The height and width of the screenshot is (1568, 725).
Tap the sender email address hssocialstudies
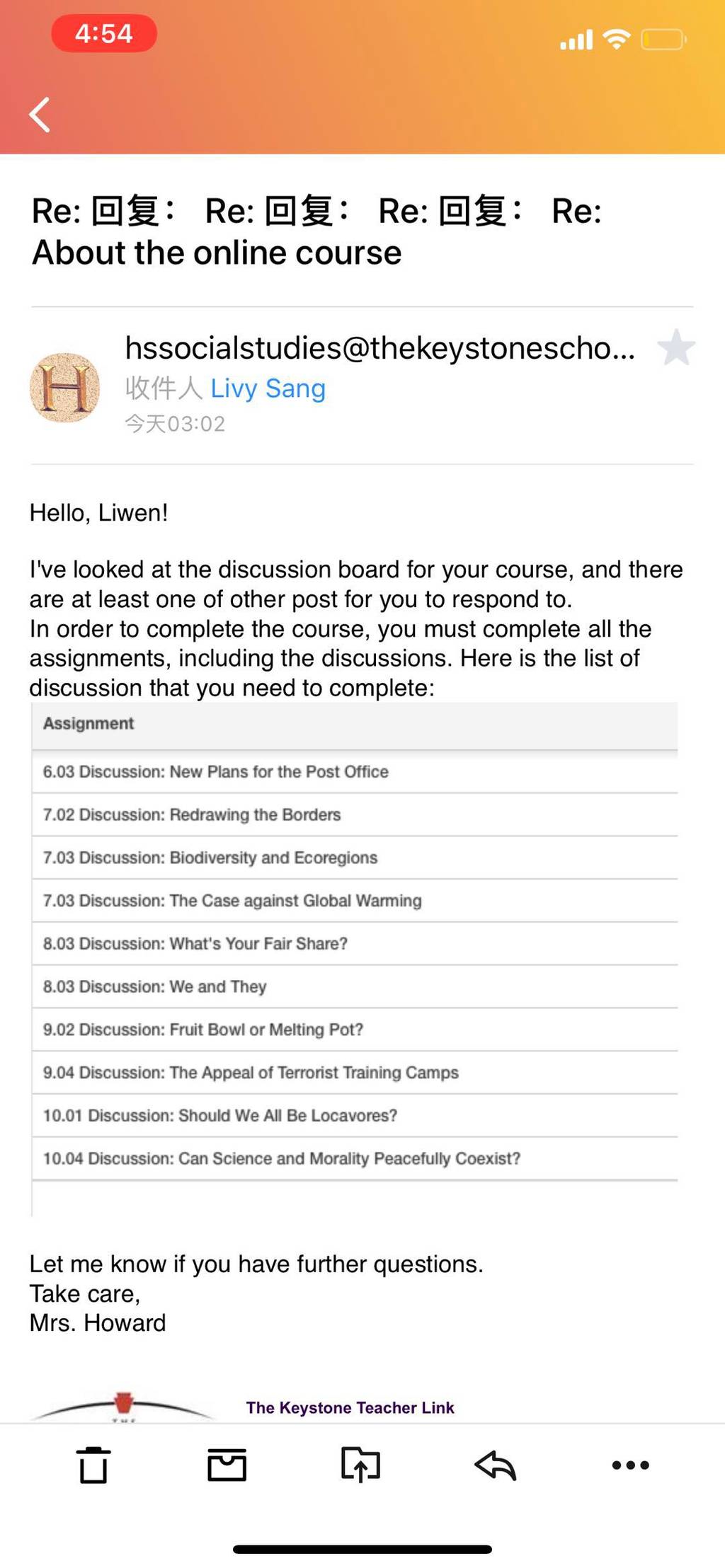[x=380, y=347]
